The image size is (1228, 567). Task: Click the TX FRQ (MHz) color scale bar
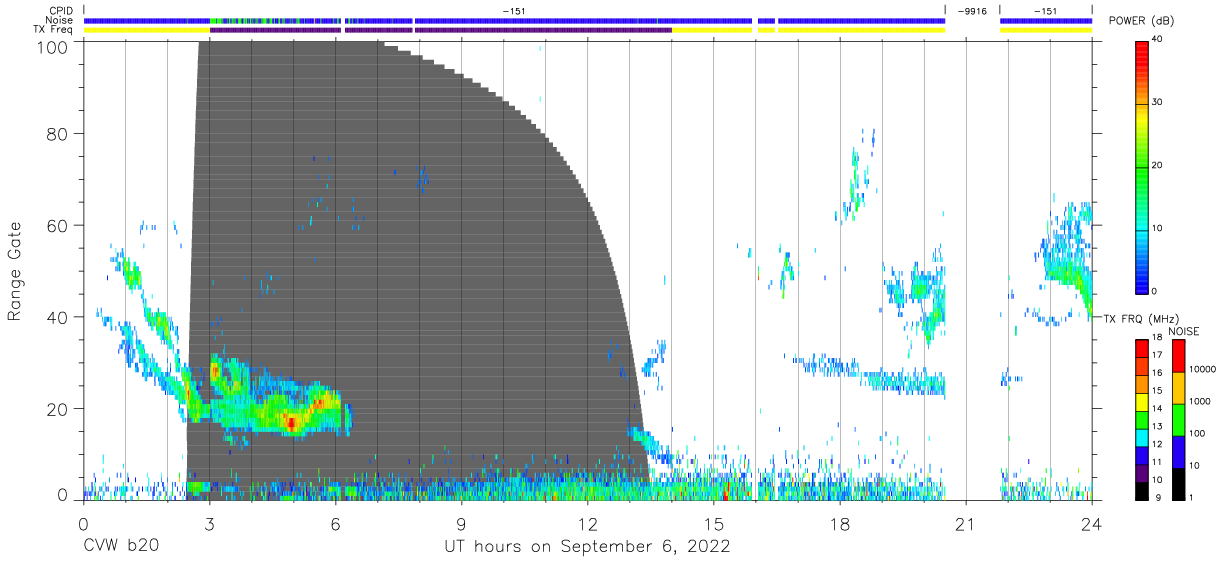pos(1143,419)
